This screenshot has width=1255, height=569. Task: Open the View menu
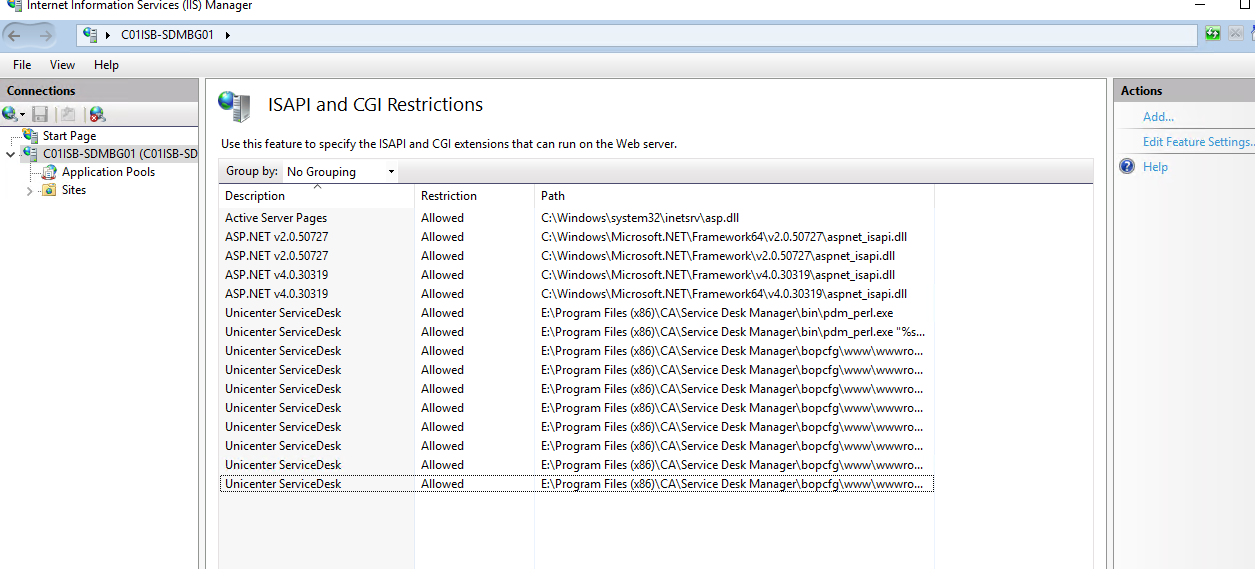point(62,64)
